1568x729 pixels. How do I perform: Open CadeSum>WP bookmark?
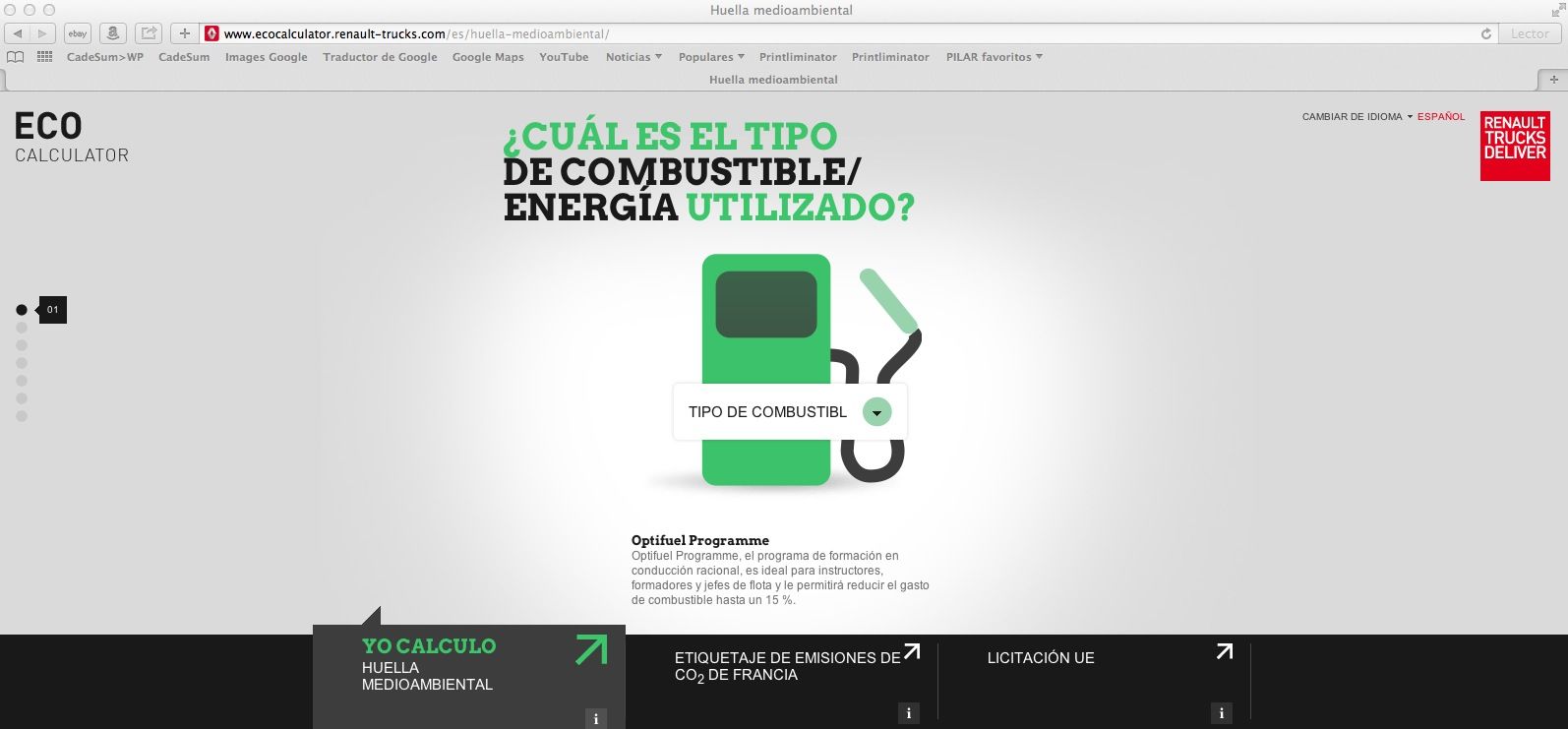coord(105,57)
